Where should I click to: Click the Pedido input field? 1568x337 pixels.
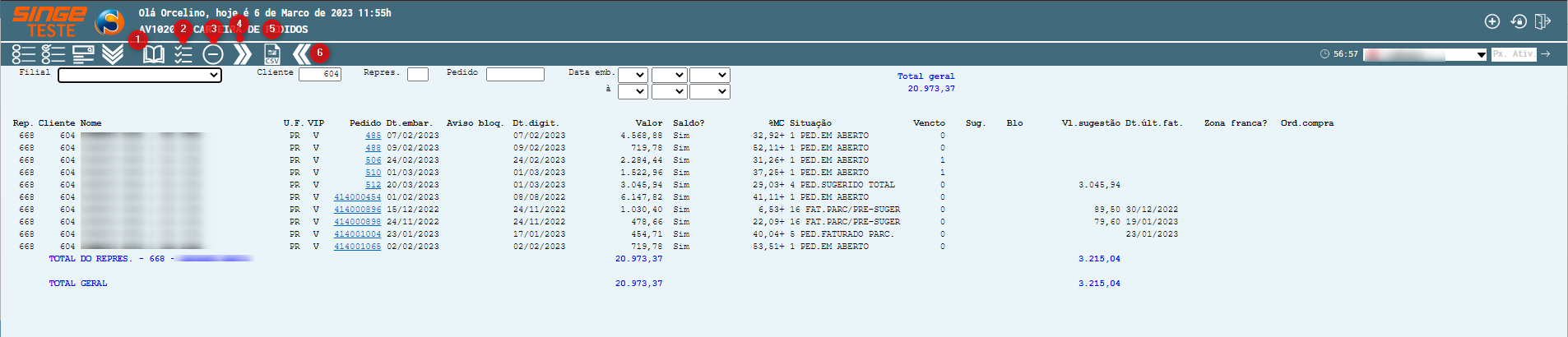(515, 74)
